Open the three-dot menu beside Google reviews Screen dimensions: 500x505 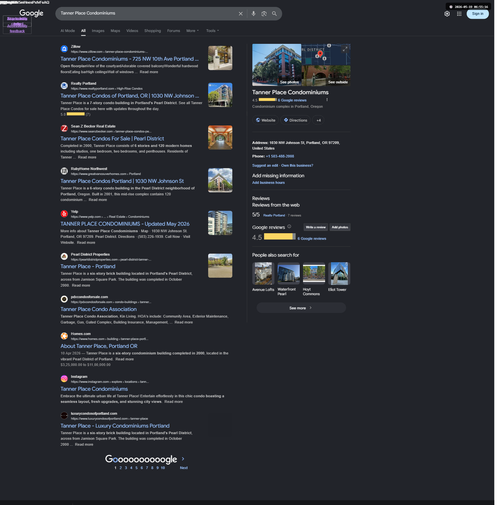click(327, 100)
